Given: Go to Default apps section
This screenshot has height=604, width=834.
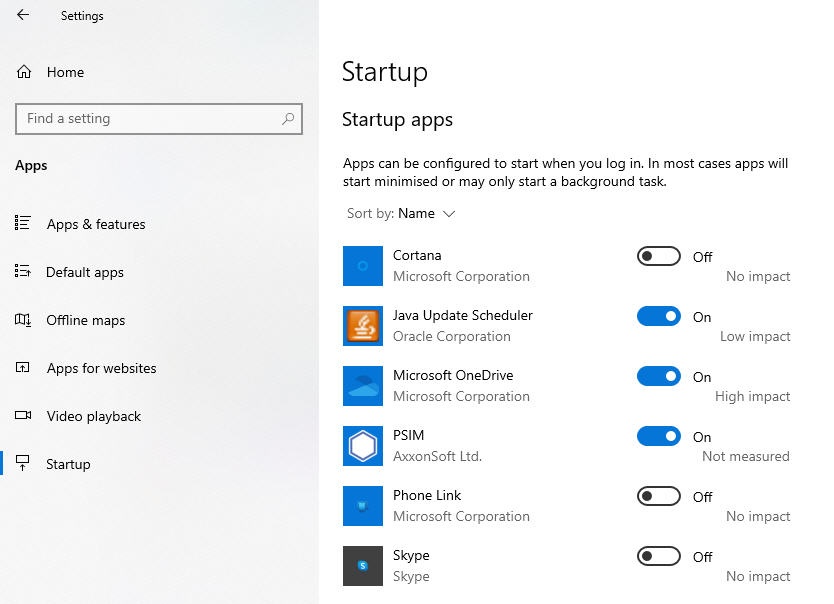Looking at the screenshot, I should 85,272.
